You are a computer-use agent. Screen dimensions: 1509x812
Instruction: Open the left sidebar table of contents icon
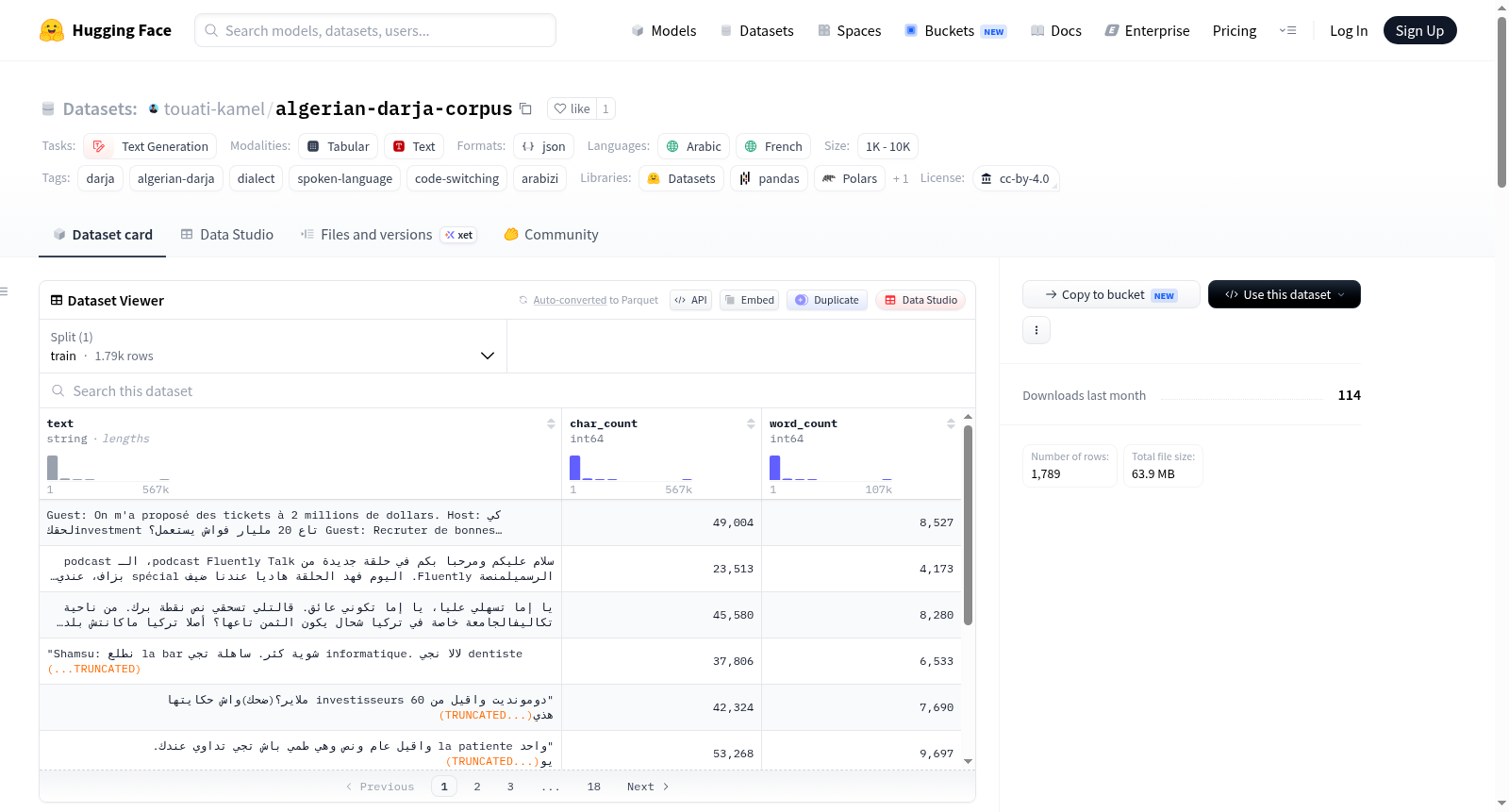click(x=4, y=291)
